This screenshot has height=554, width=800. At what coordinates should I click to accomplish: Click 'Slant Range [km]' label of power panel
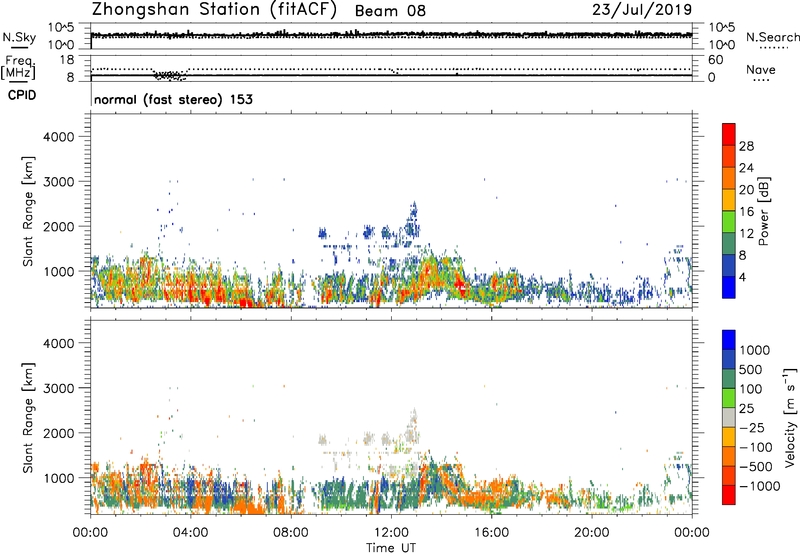pos(28,211)
